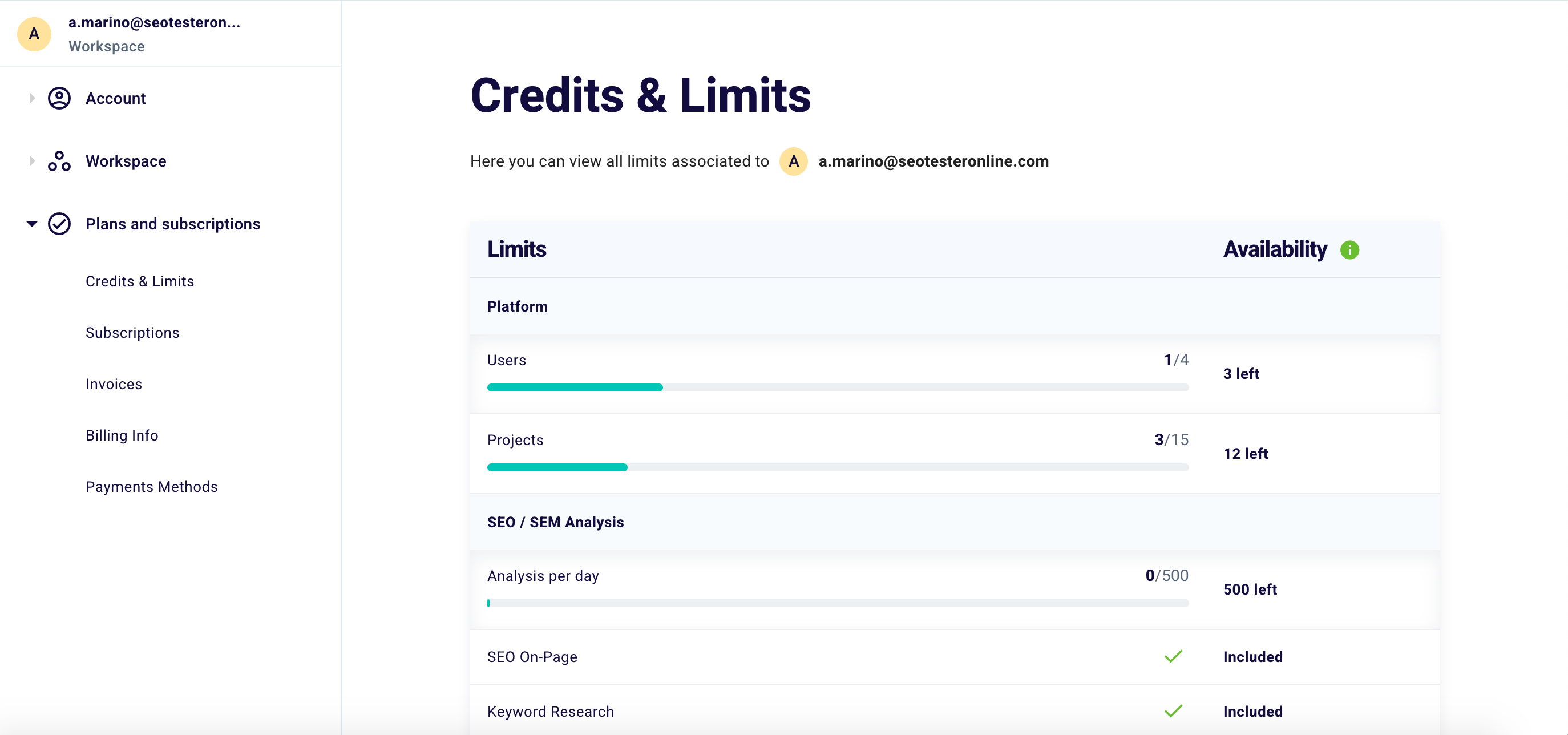Expand the Account section arrow
The image size is (1568, 735).
(31, 98)
